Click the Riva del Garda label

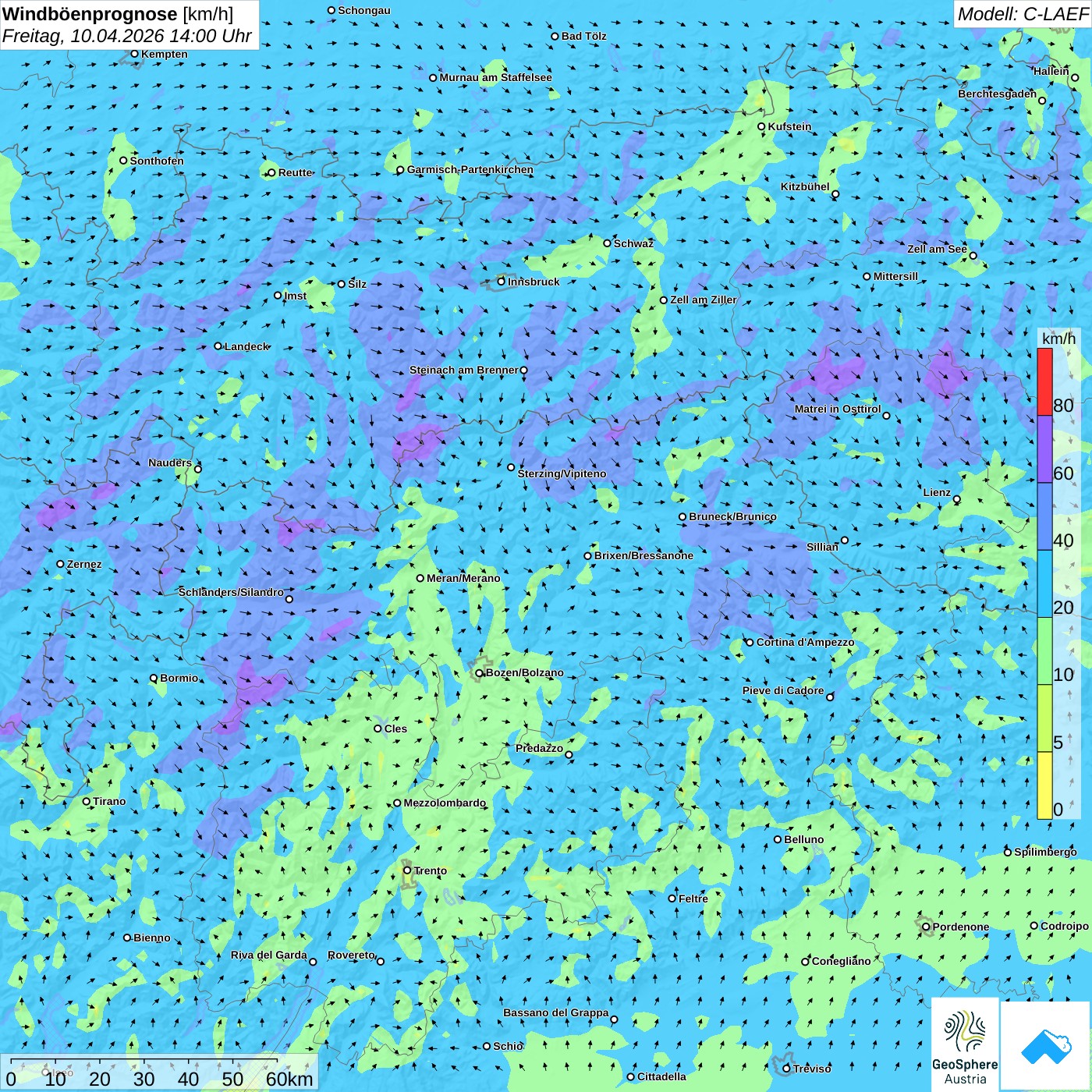269,955
